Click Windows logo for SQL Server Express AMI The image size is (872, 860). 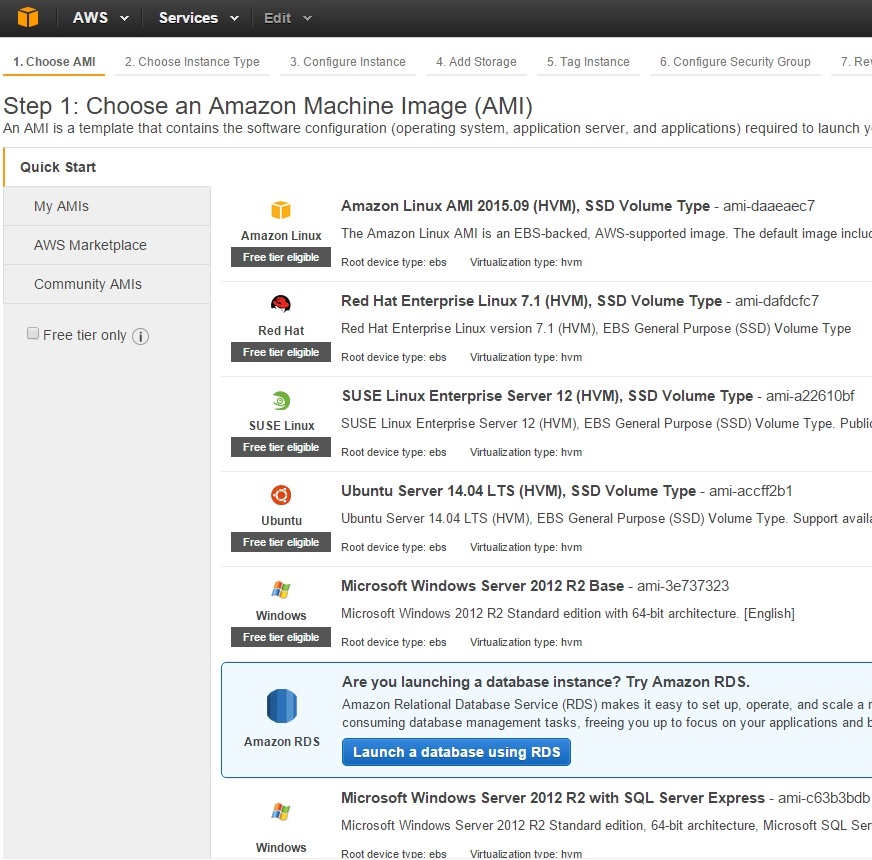[281, 812]
